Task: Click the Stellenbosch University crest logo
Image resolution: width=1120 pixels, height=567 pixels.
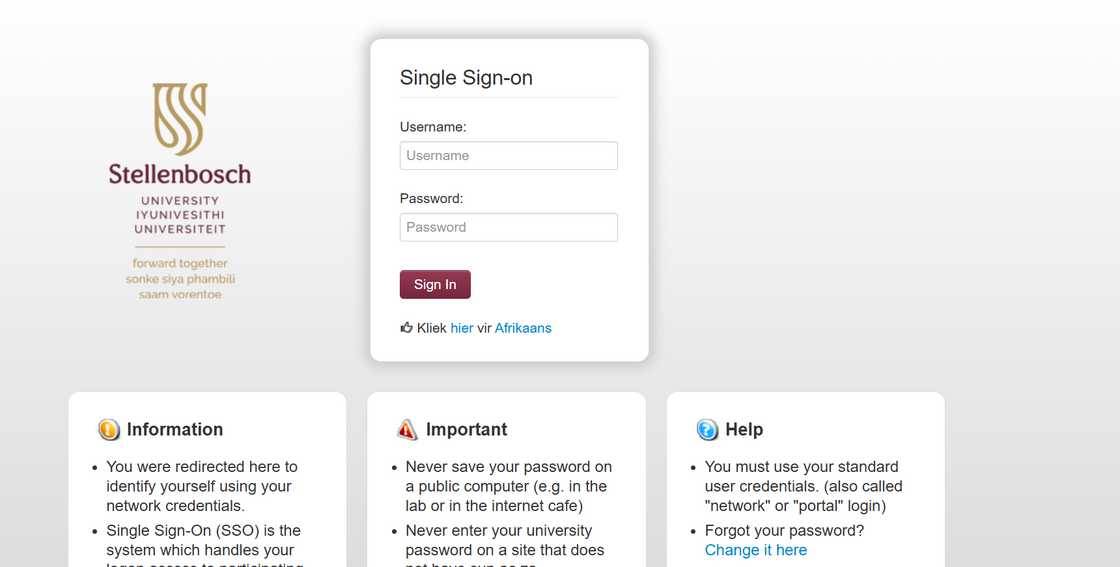Action: point(180,119)
